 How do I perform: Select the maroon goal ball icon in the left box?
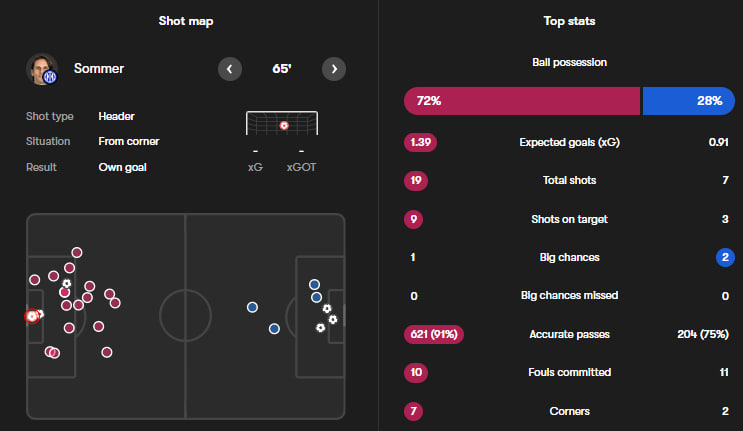coord(67,283)
